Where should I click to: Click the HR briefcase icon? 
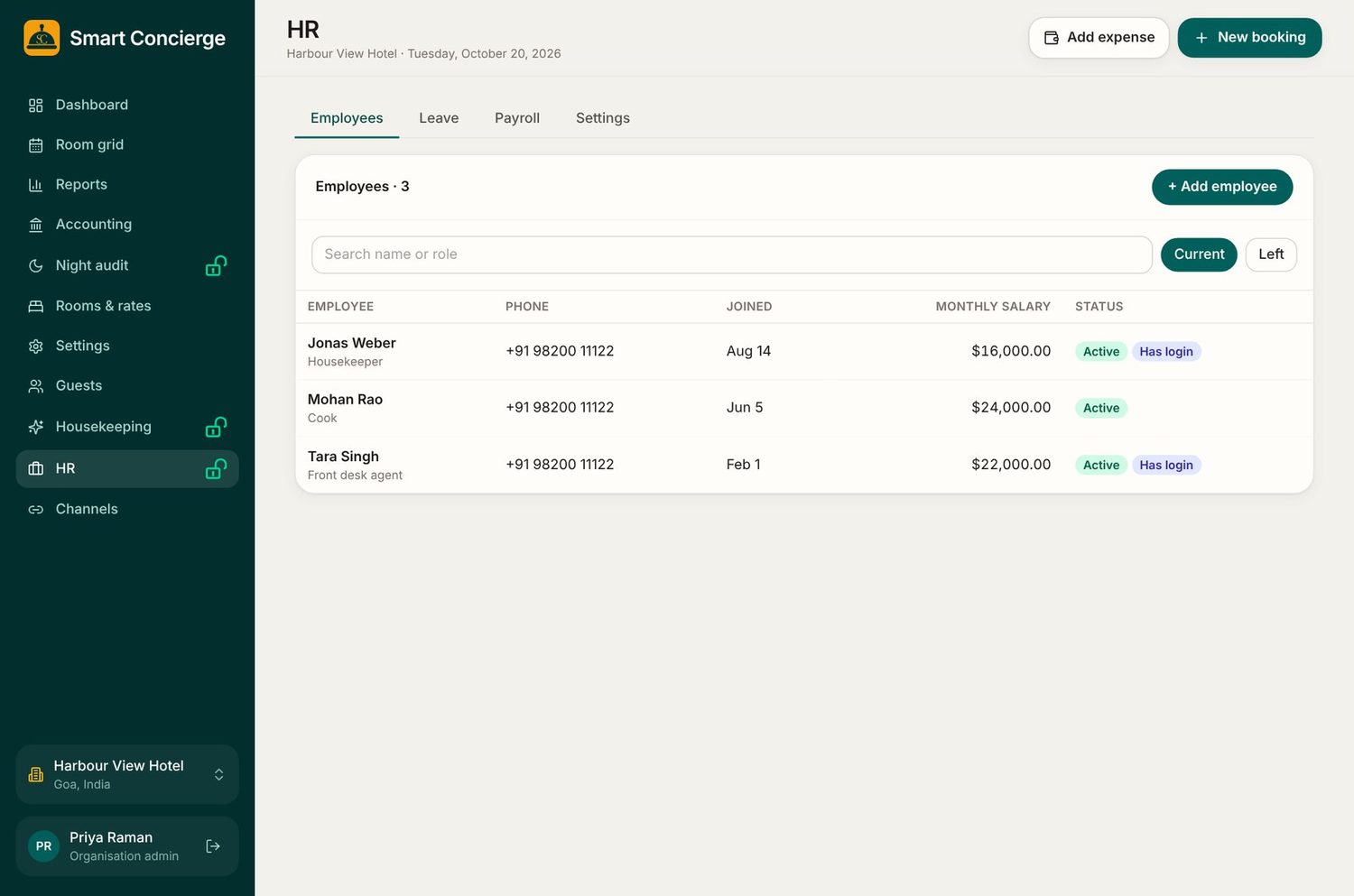(36, 468)
